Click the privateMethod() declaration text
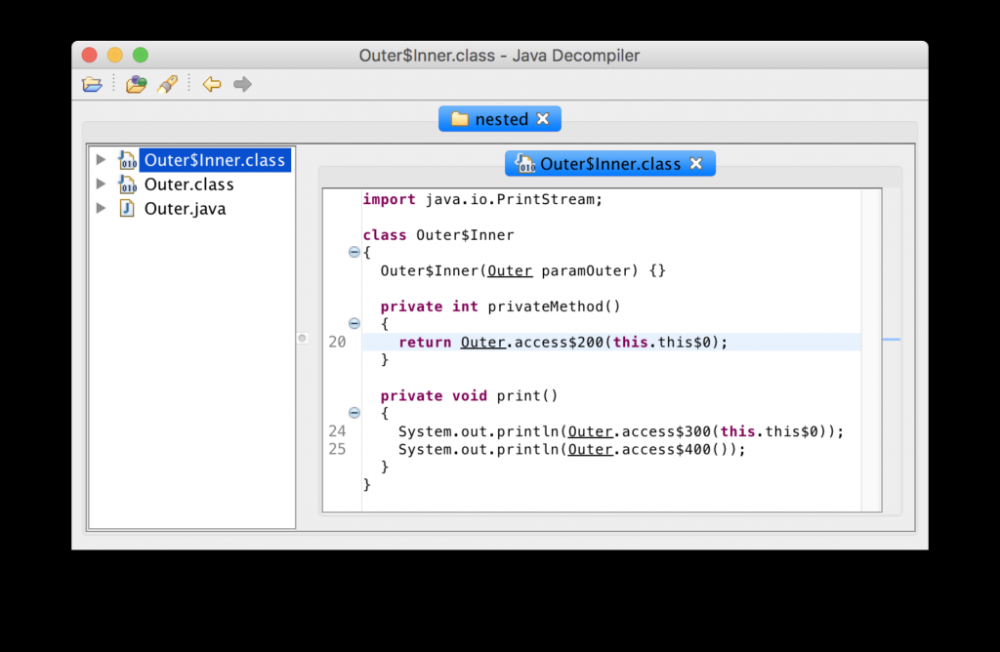The height and width of the screenshot is (652, 1000). 500,306
